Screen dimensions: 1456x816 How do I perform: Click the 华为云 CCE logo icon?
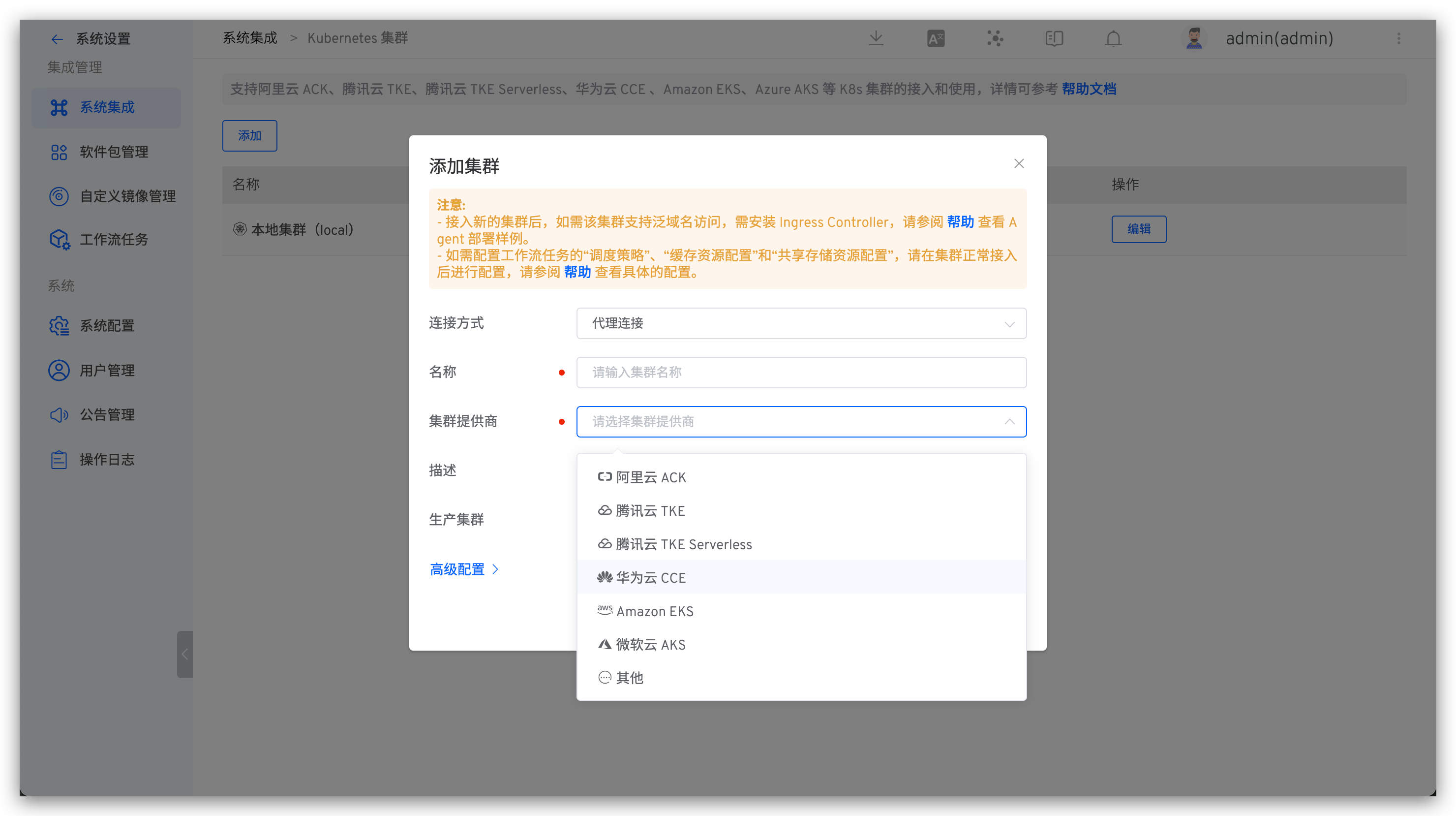(605, 577)
